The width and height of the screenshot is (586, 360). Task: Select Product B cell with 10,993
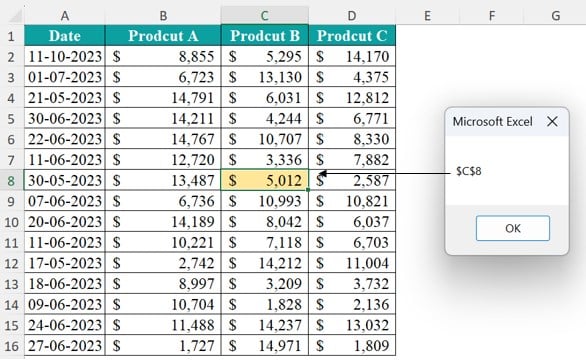click(265, 201)
